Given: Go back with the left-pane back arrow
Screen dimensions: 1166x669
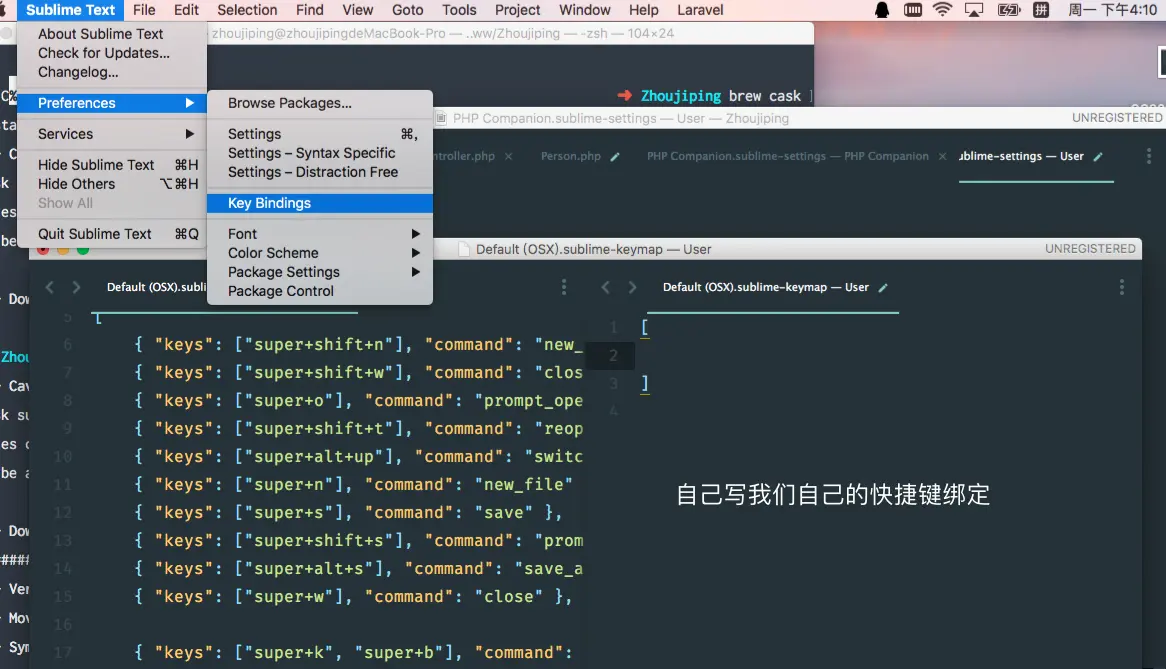Looking at the screenshot, I should coord(50,287).
